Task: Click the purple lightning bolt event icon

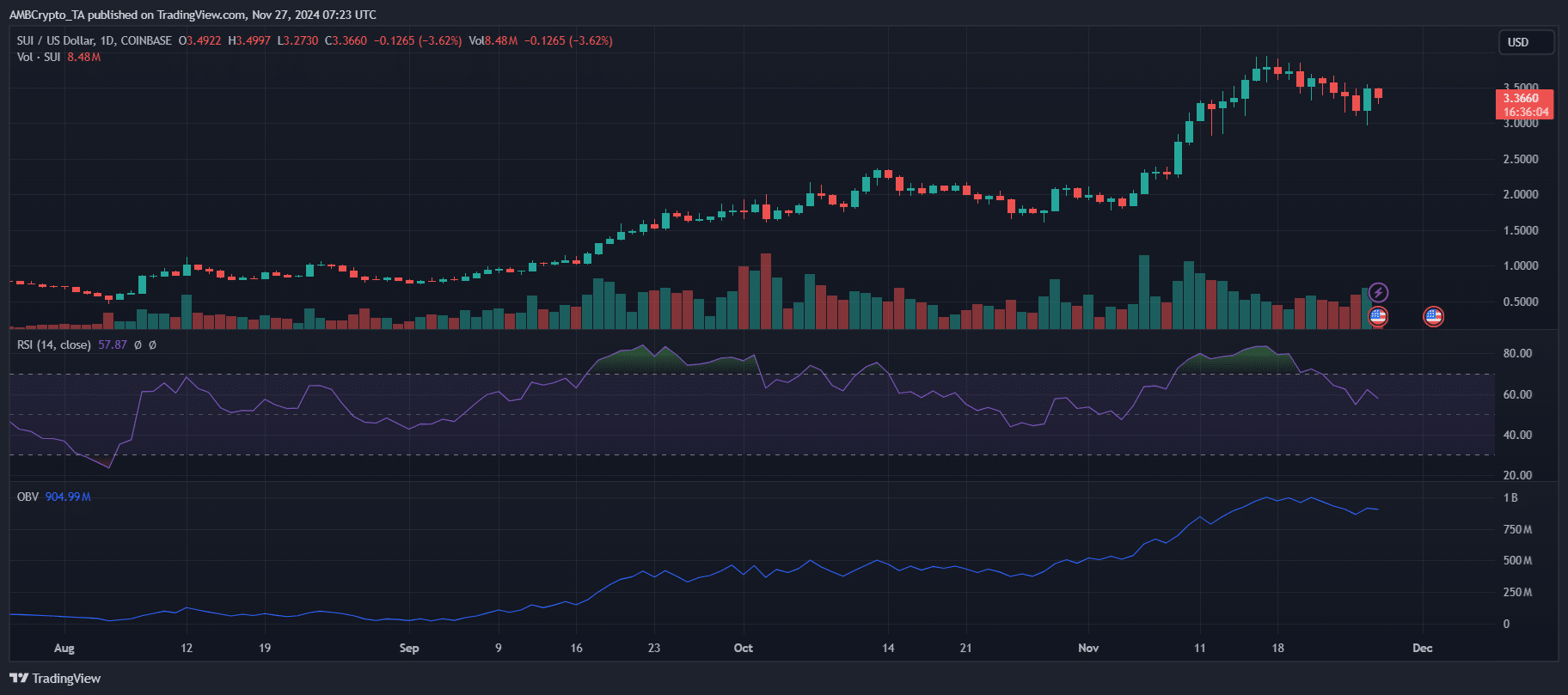Action: (1378, 293)
